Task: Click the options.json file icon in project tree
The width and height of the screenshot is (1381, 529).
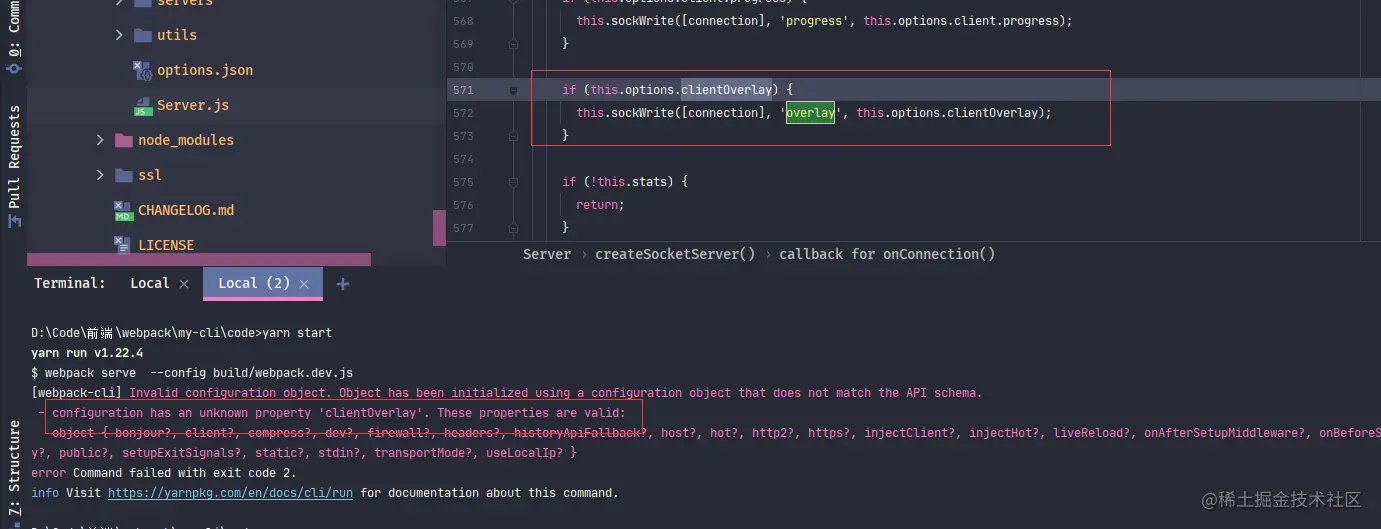Action: point(141,70)
